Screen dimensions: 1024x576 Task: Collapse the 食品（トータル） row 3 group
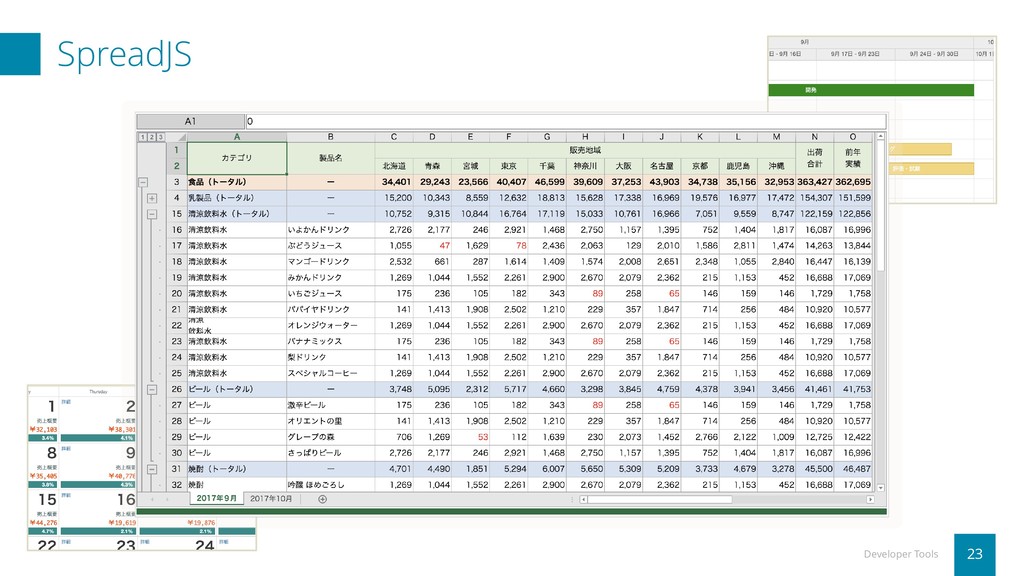(x=143, y=182)
